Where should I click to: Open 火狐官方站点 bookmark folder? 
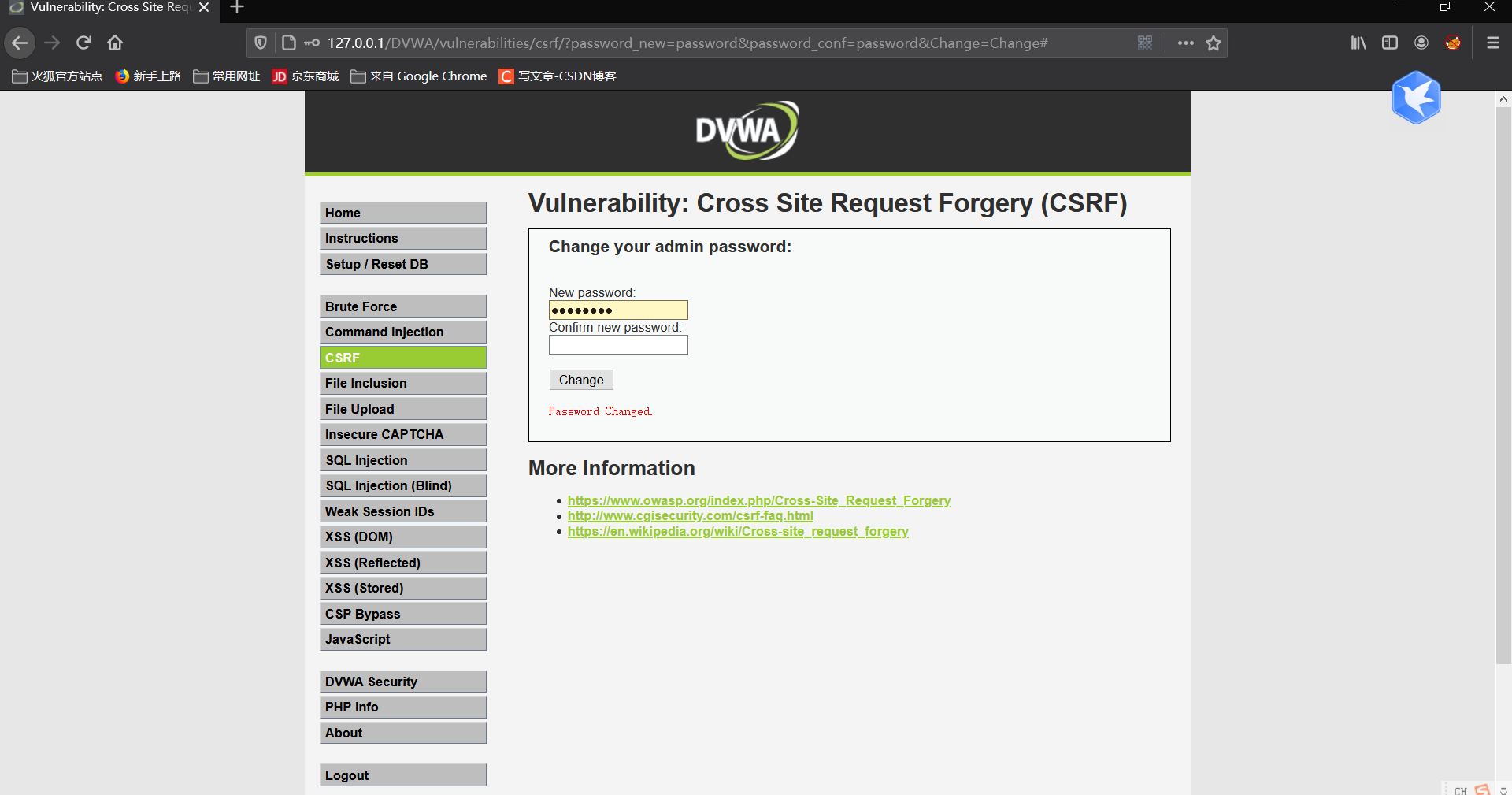pyautogui.click(x=57, y=76)
